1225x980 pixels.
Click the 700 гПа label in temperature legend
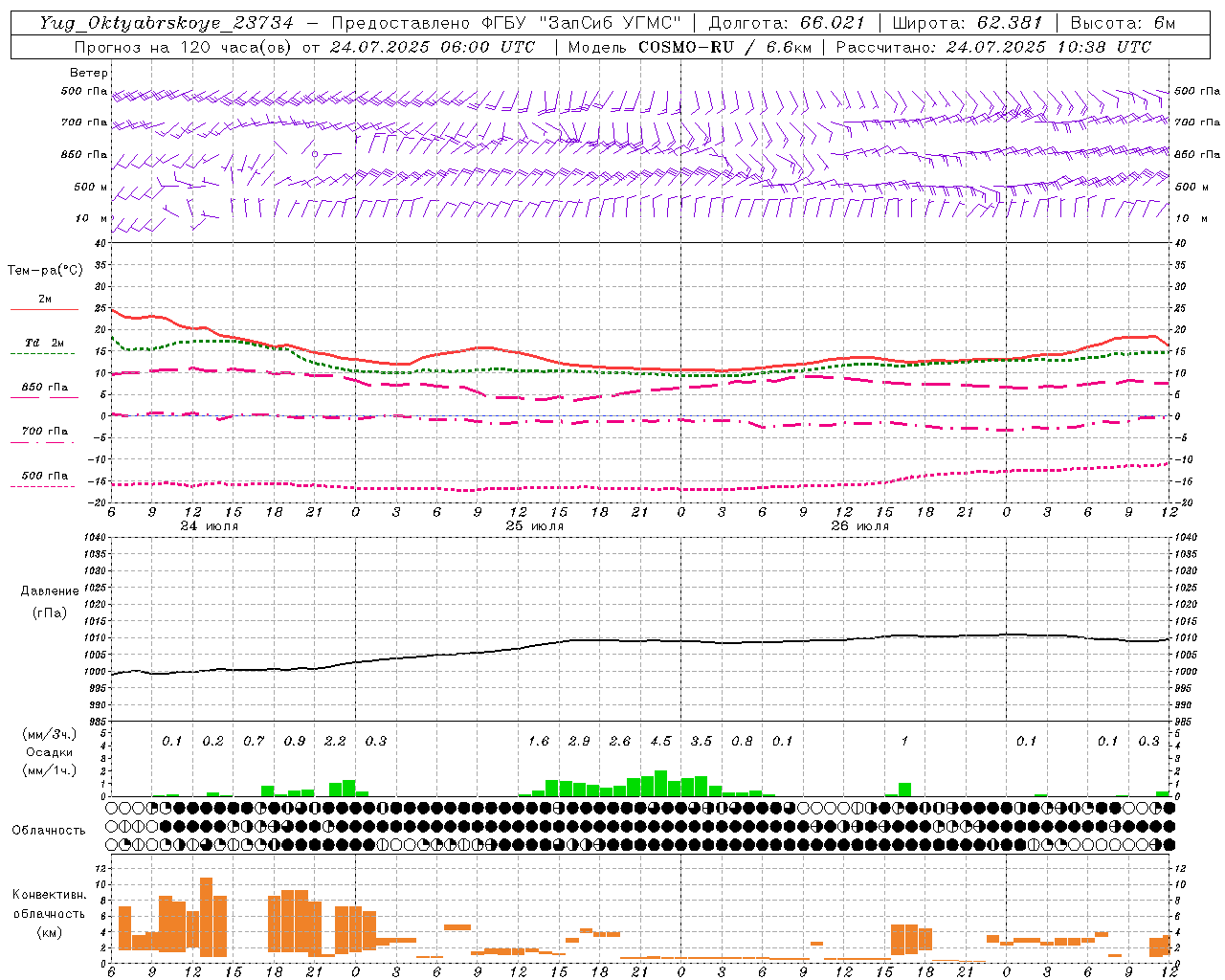pos(45,432)
